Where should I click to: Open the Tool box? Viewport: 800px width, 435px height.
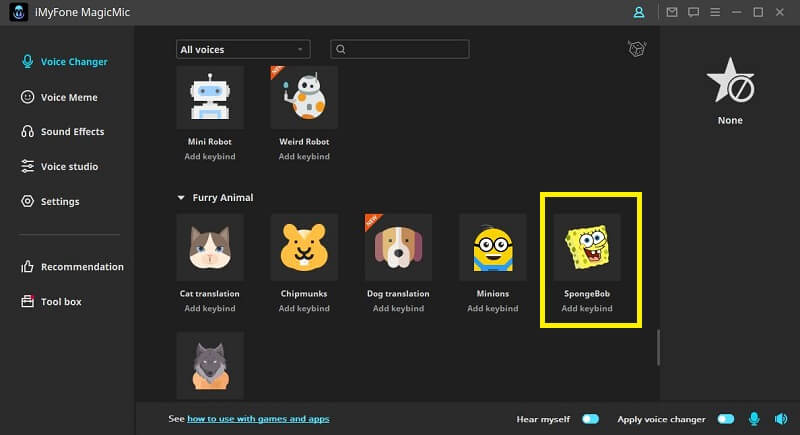click(x=51, y=301)
